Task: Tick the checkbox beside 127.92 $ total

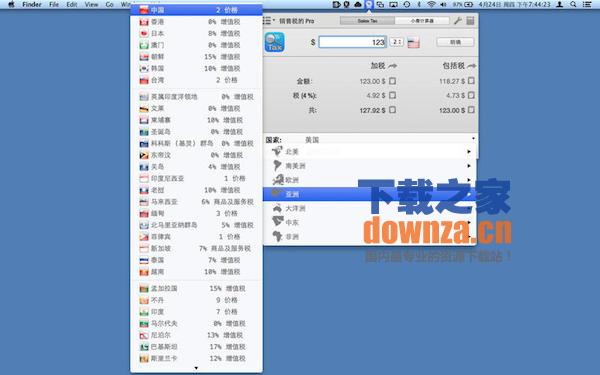Action: click(392, 110)
